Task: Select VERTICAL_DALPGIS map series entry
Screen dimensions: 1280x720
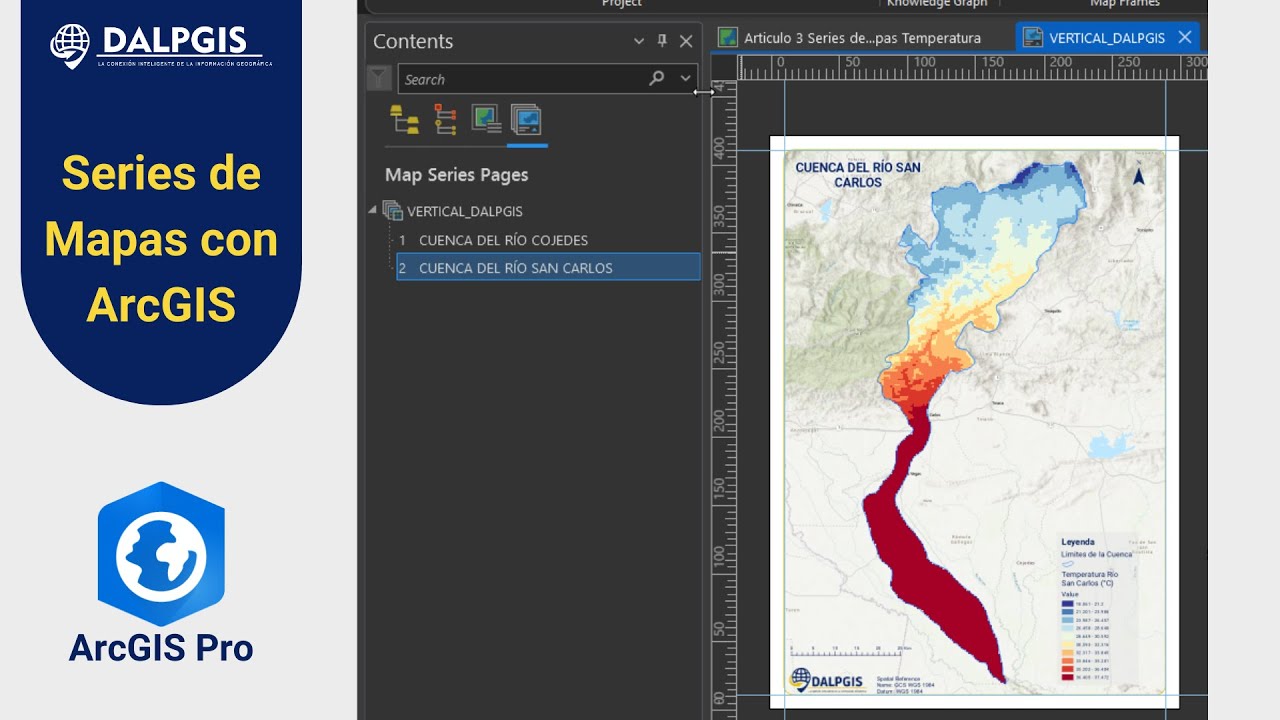Action: click(464, 211)
